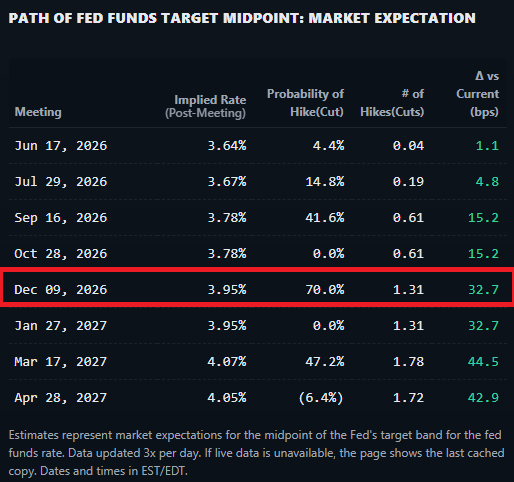This screenshot has height=482, width=514.
Task: Select the highlighted Dec 09, 2026 row
Action: click(x=257, y=289)
